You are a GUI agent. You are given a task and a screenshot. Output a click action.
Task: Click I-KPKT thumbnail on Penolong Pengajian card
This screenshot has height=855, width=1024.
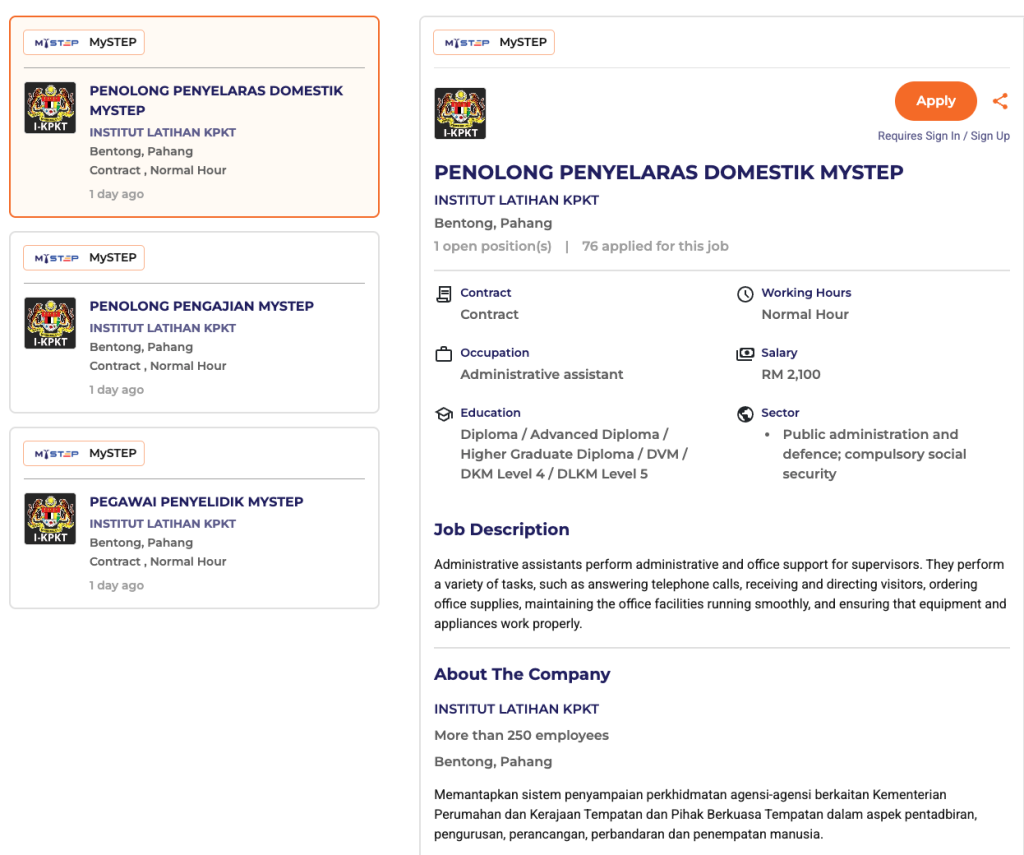point(50,323)
